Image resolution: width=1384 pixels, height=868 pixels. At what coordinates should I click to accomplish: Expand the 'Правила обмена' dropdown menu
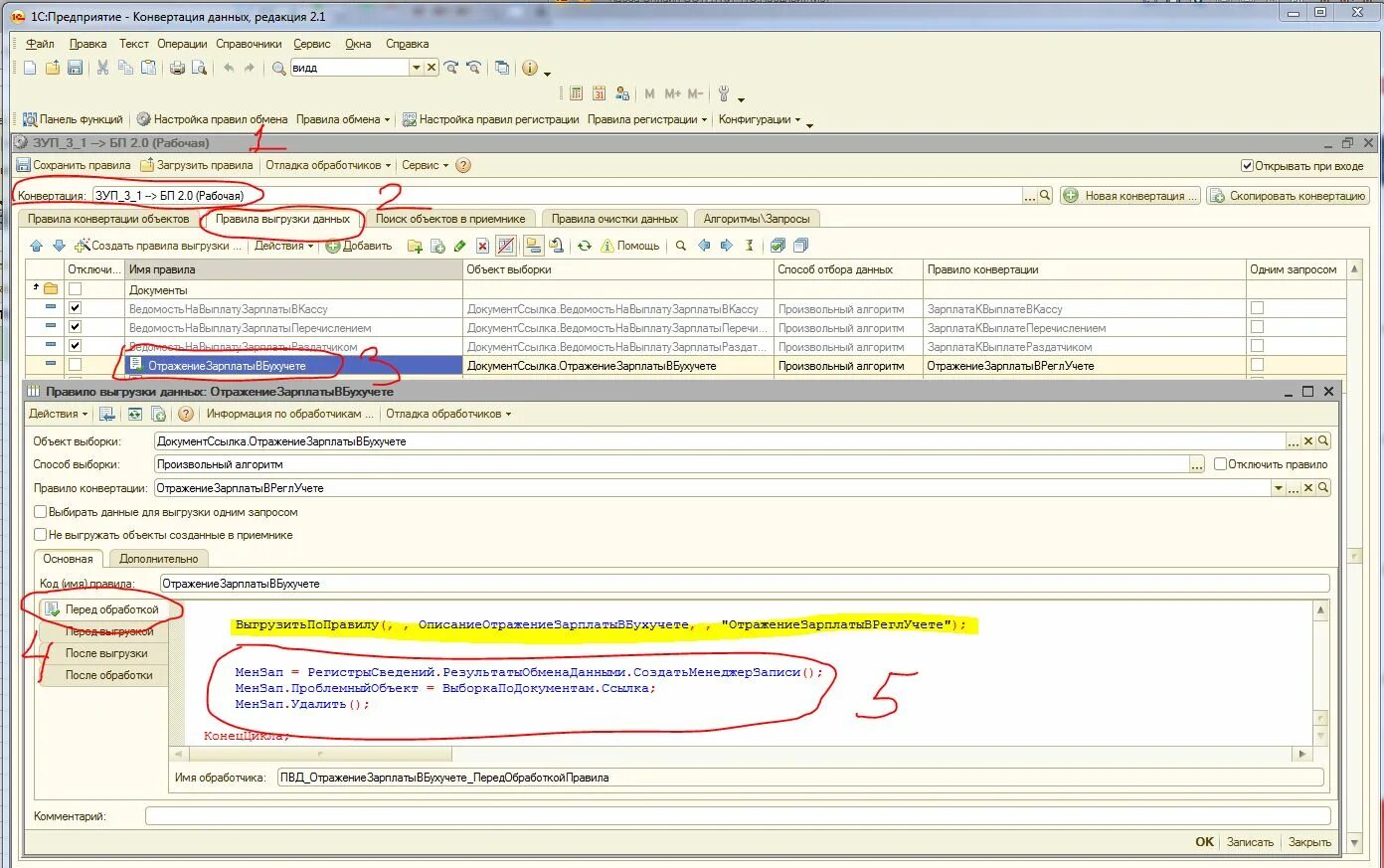click(x=343, y=119)
